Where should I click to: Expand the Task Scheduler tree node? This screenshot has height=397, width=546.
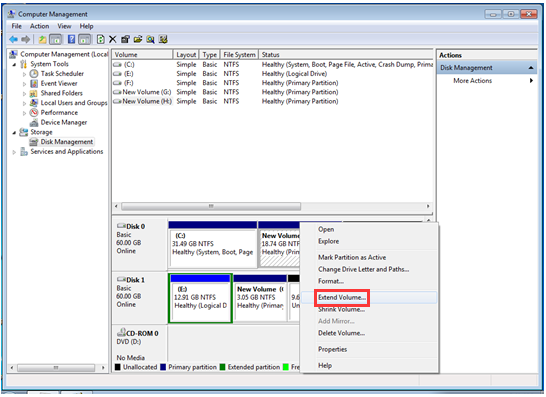24,74
